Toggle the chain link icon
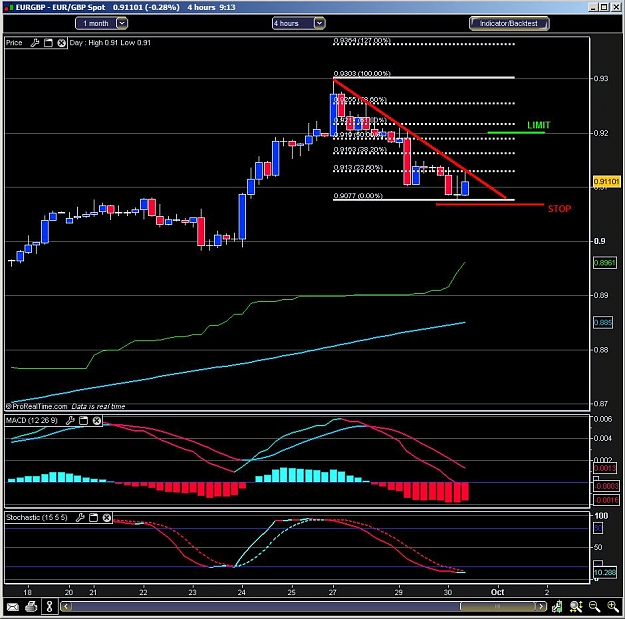625x619 pixels. point(49,607)
